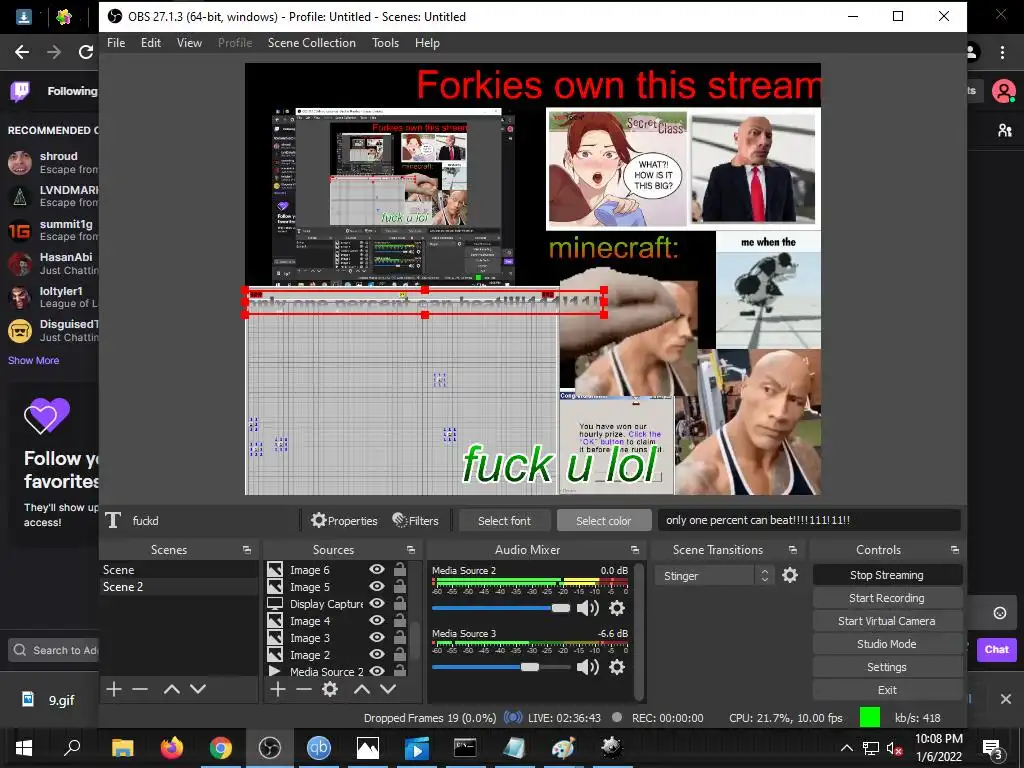Open Media Source 3 audio settings gear

pyautogui.click(x=616, y=667)
